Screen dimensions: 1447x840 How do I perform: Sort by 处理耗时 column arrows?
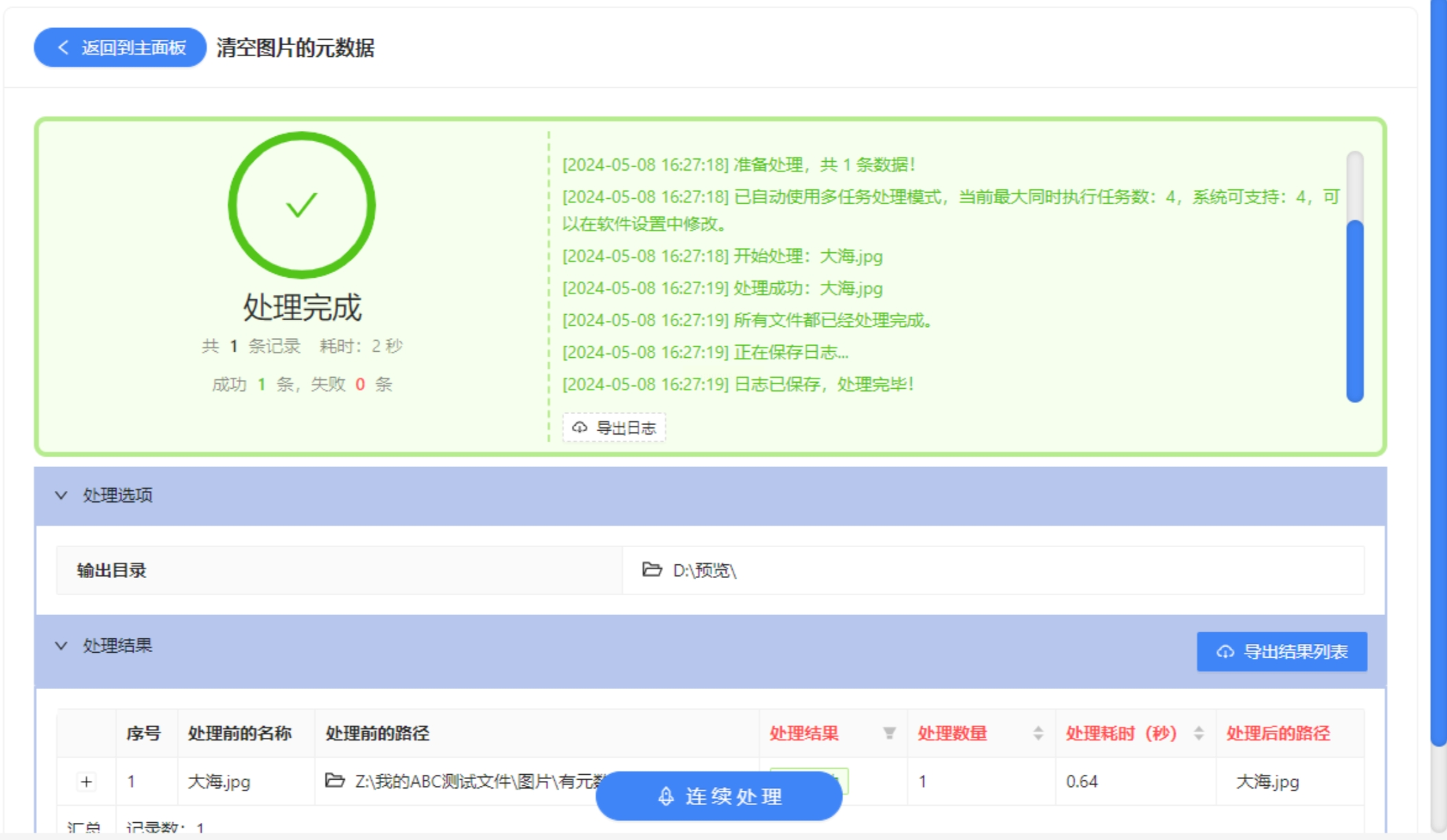(x=1198, y=733)
